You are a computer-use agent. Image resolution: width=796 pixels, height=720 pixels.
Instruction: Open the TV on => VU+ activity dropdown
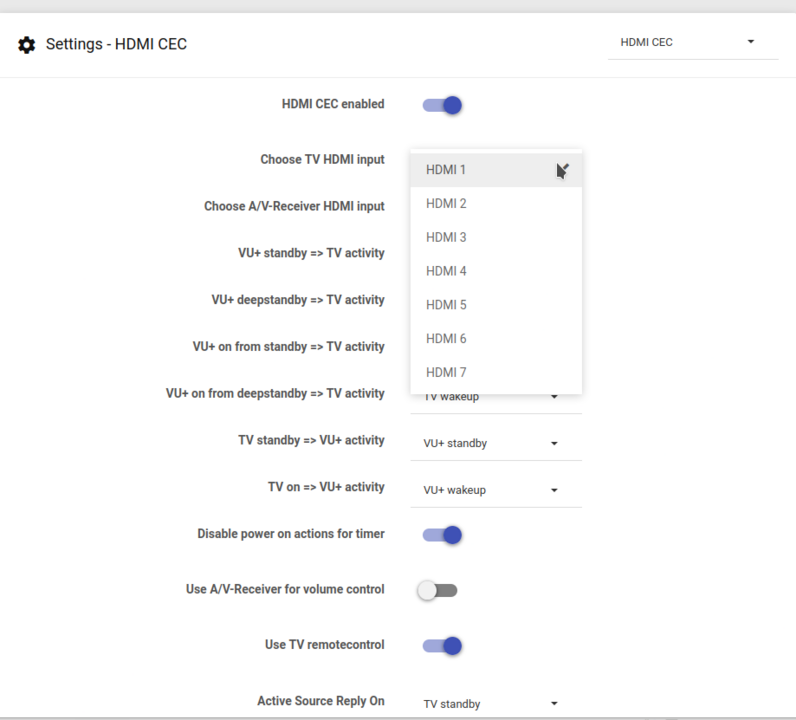[x=495, y=490]
